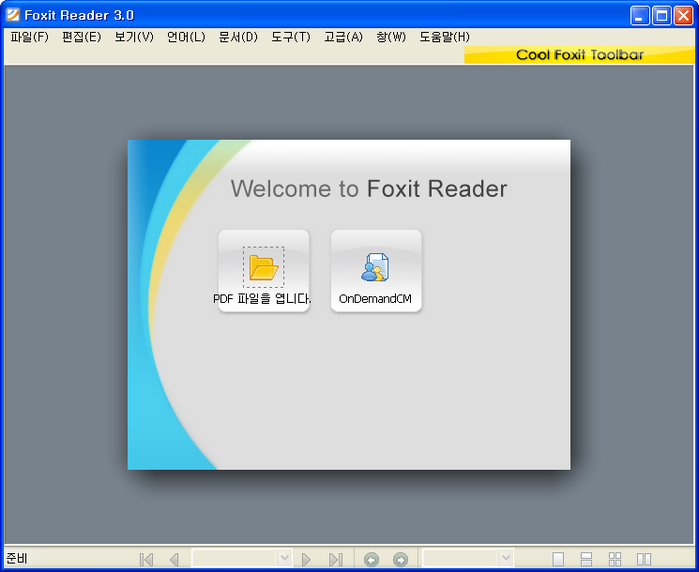Viewport: 699px width, 572px height.
Task: Go to previous page arrow
Action: 174,559
